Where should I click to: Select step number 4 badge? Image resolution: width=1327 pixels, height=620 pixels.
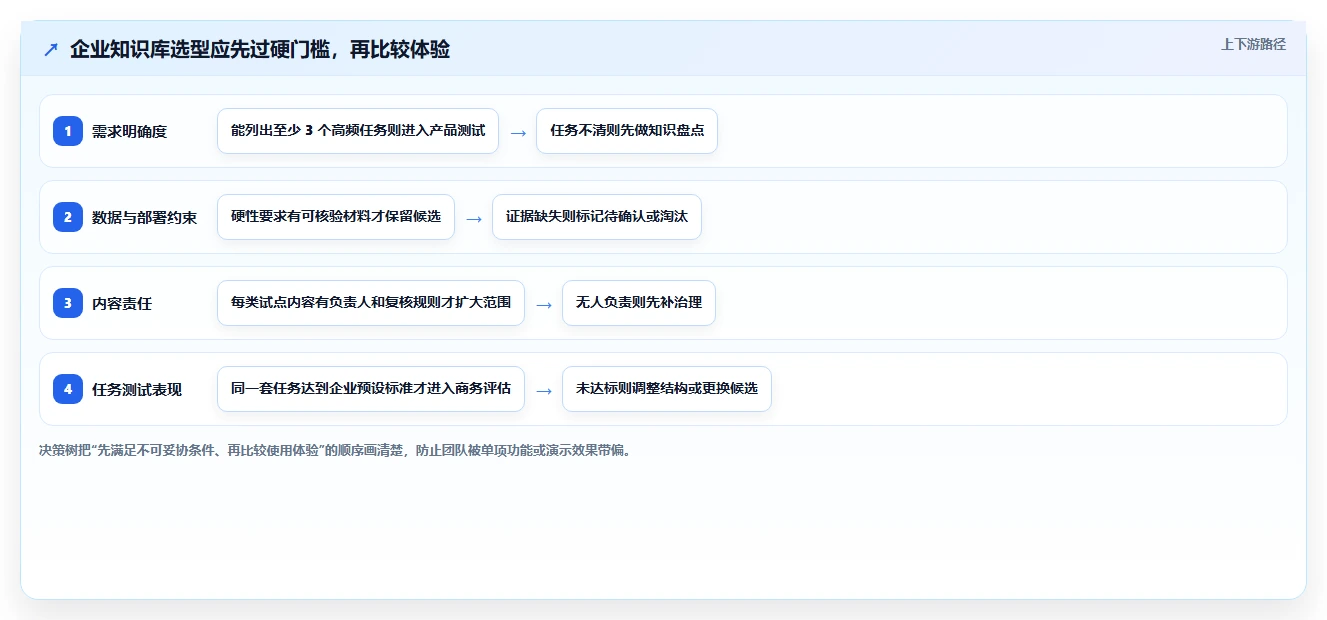[68, 389]
